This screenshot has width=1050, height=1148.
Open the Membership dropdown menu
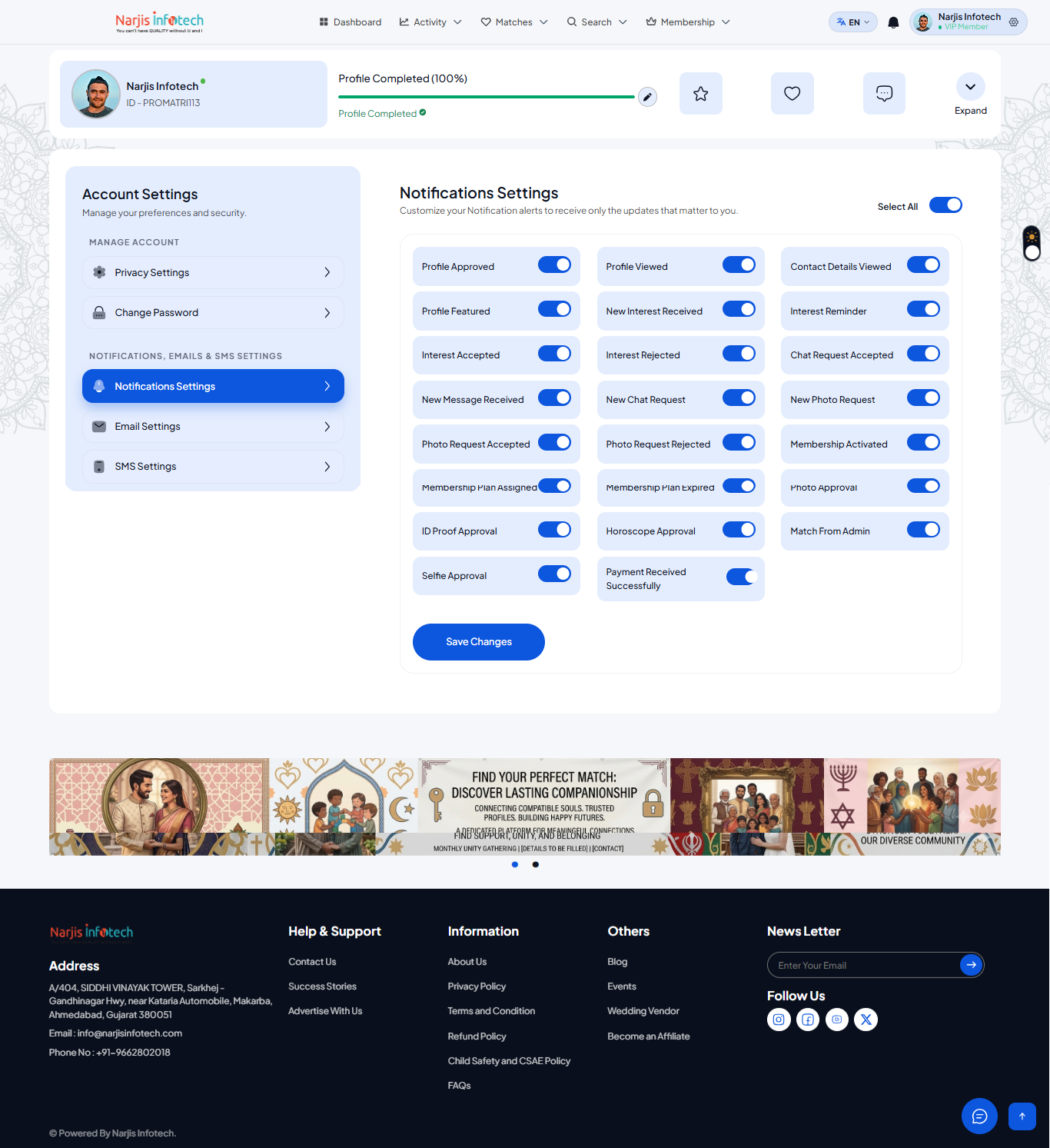click(x=688, y=22)
